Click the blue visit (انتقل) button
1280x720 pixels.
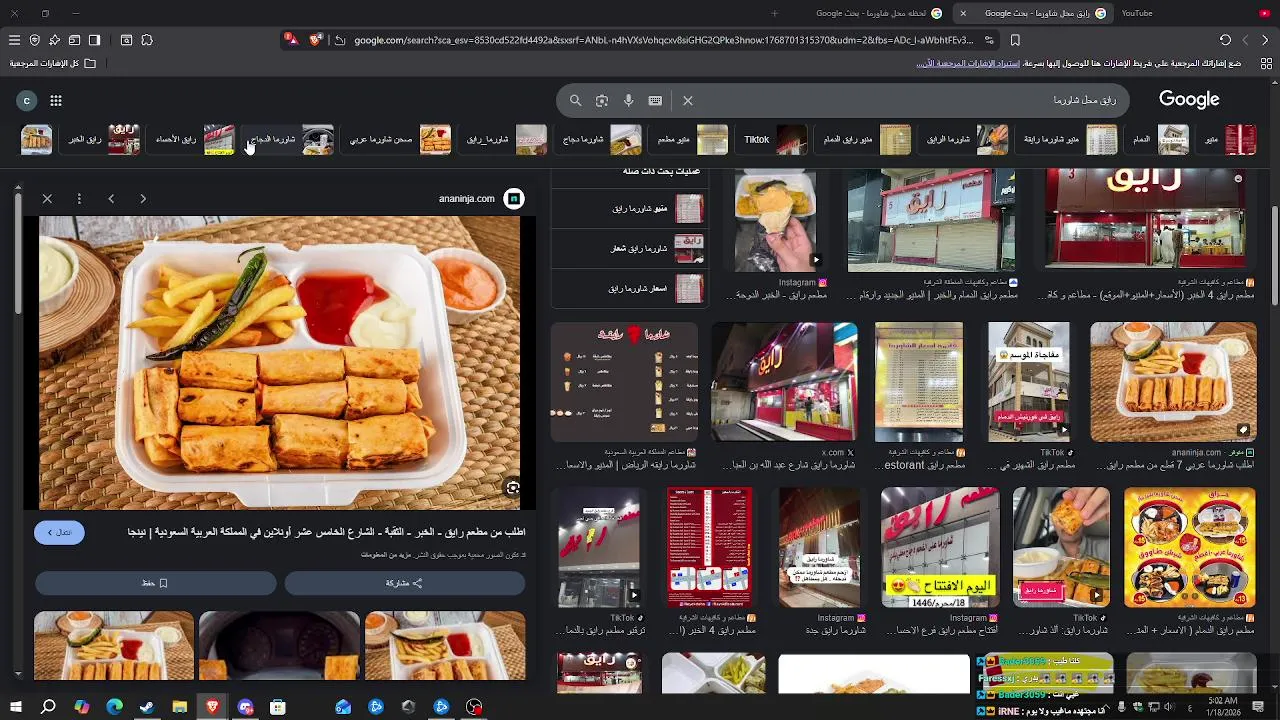coord(59,532)
